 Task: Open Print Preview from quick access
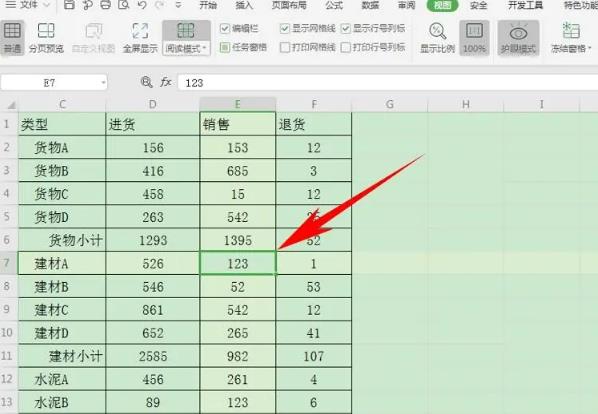[124, 5]
